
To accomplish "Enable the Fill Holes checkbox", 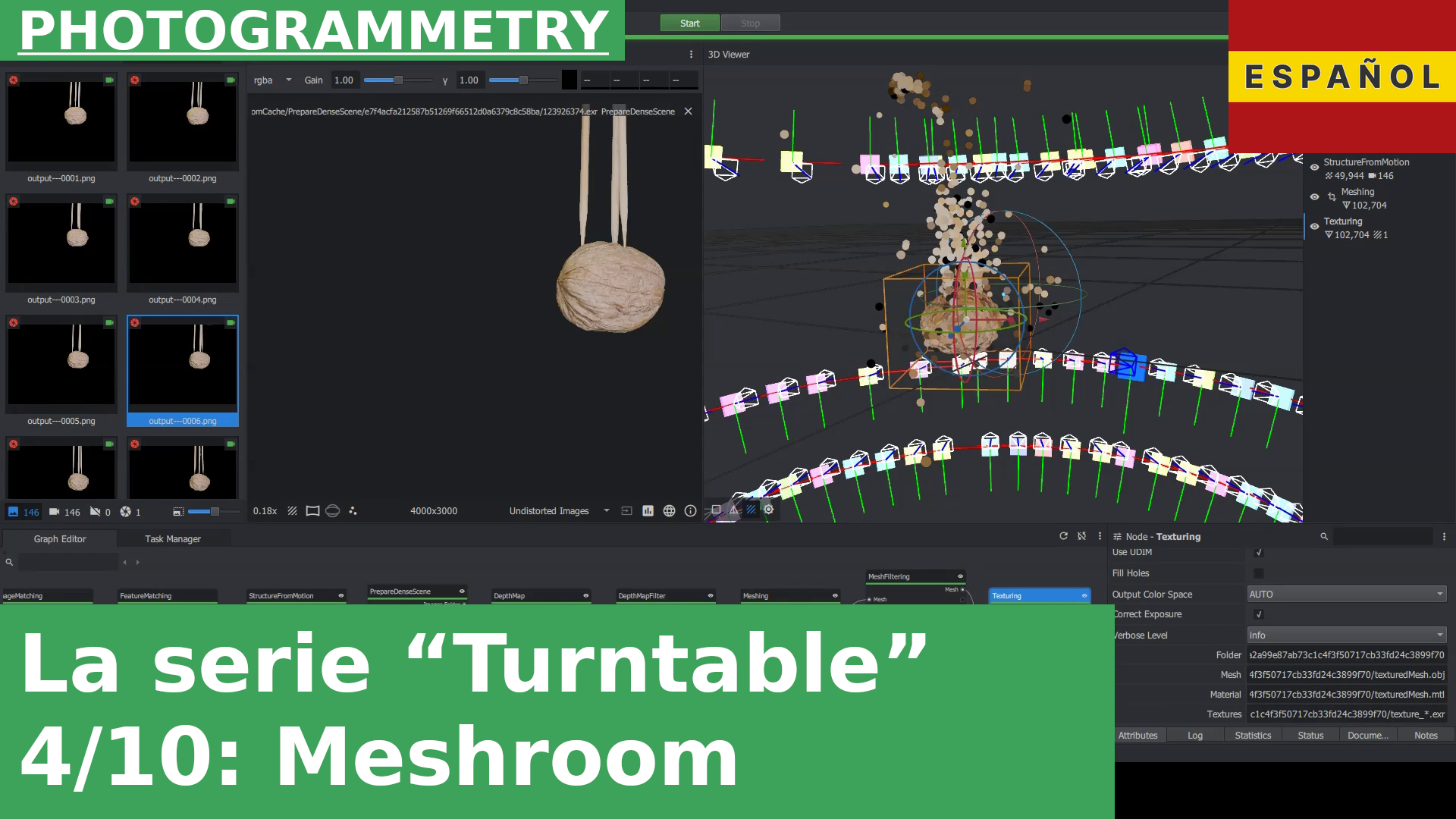I will (x=1259, y=573).
